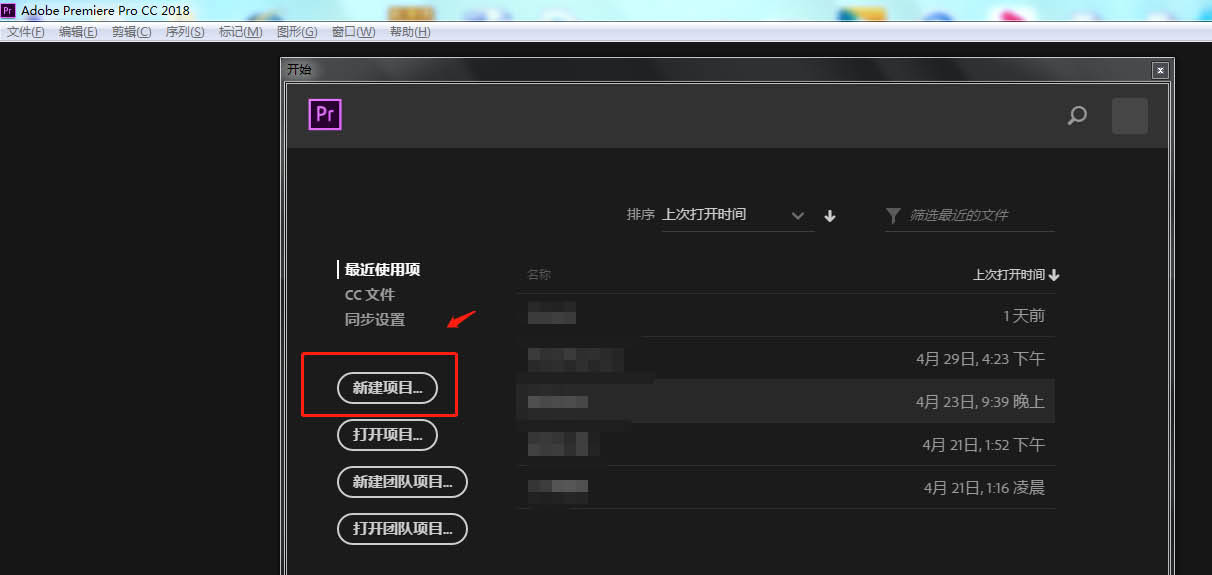This screenshot has width=1212, height=575.
Task: Open the project from 4月 29日, 4:23 下午
Action: (786, 358)
